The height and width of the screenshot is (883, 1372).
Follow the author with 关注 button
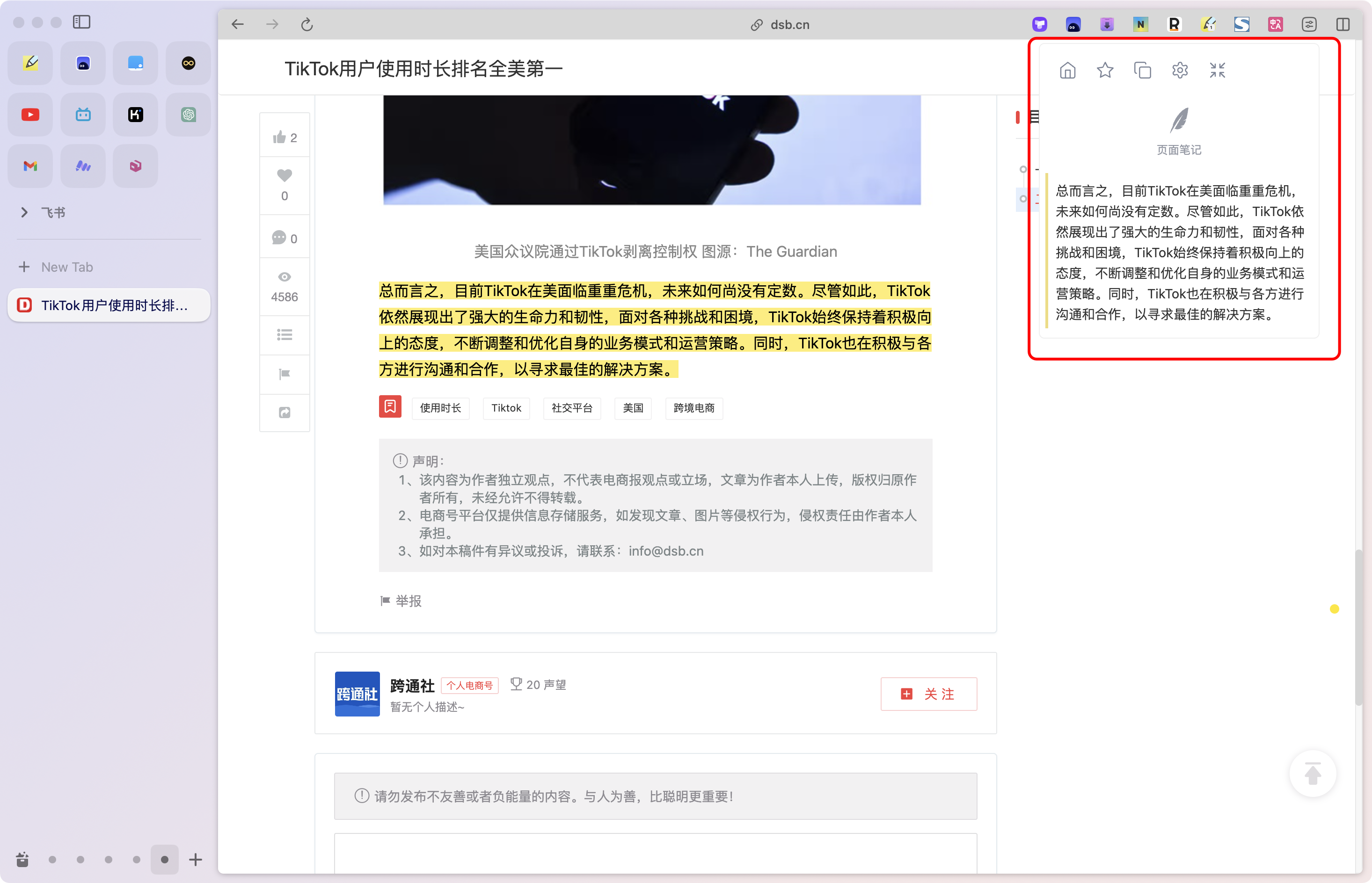(x=928, y=694)
